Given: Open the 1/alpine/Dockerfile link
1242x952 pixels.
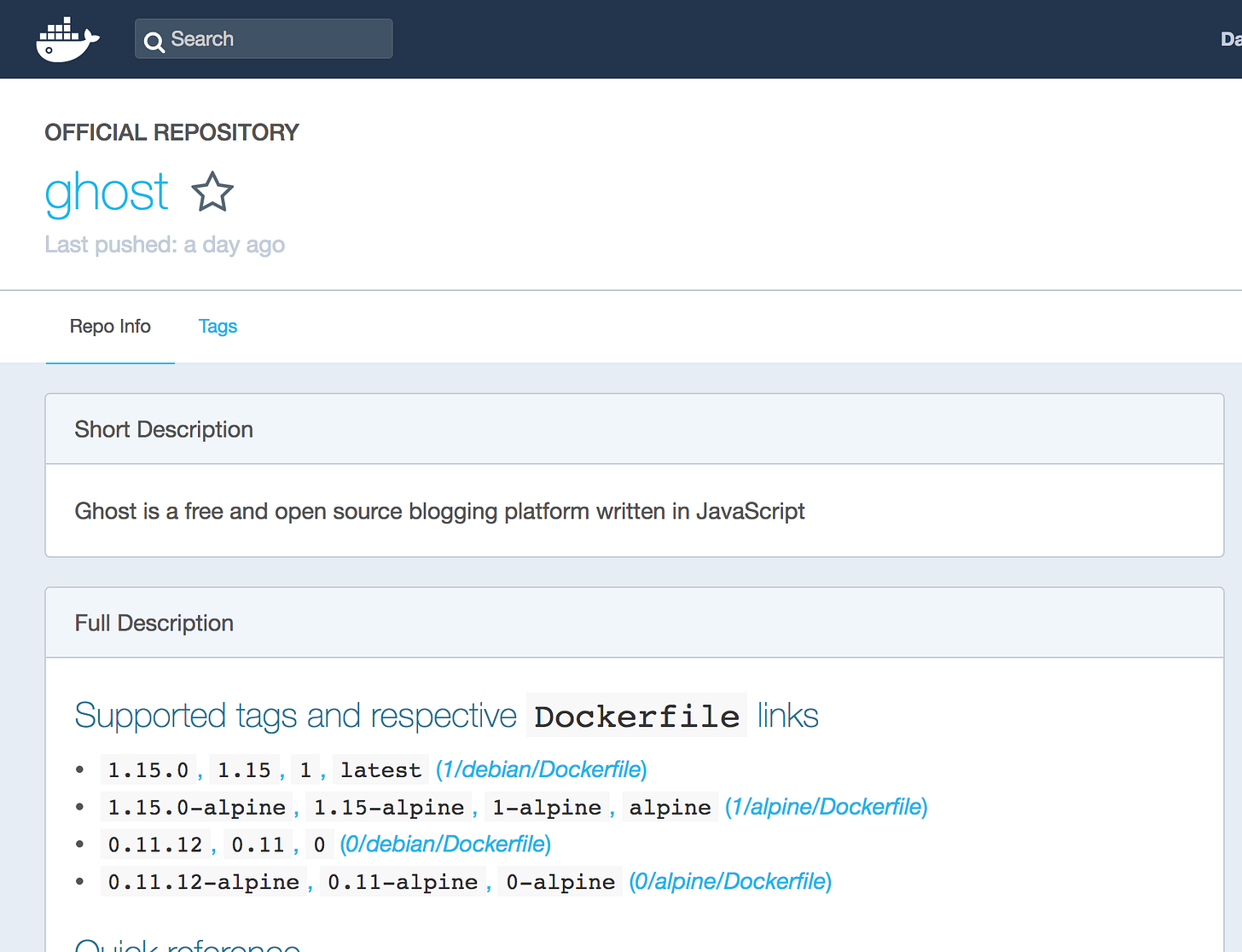Looking at the screenshot, I should tap(827, 807).
